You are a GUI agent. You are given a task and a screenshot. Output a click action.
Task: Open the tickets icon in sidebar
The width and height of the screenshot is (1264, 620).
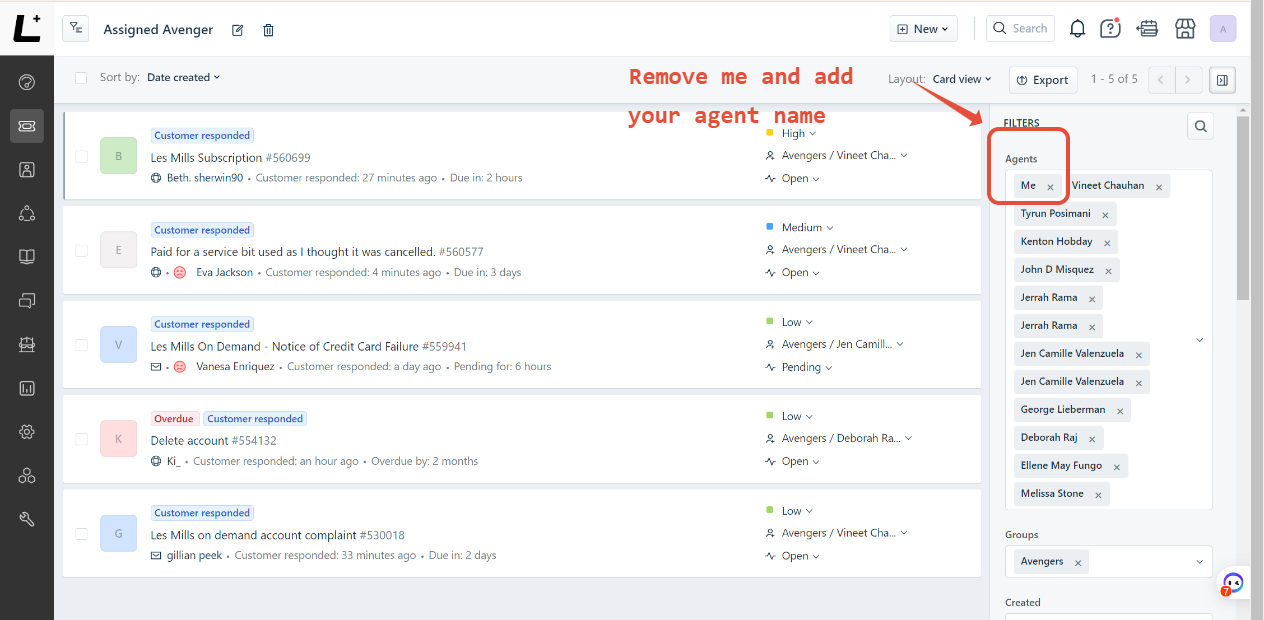tap(27, 126)
